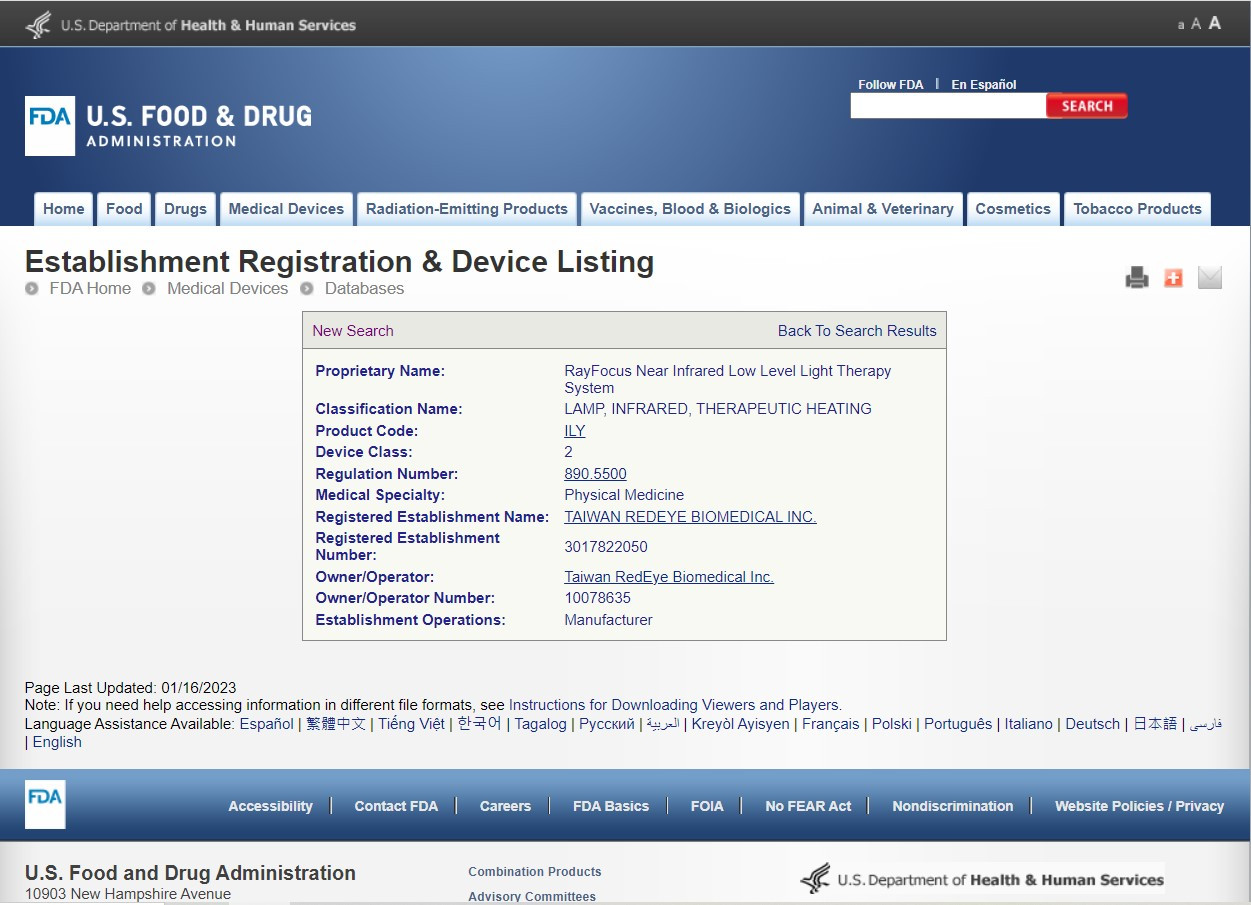Click Nondiscrimination footer link
Viewport: 1251px width, 905px height.
click(x=953, y=806)
